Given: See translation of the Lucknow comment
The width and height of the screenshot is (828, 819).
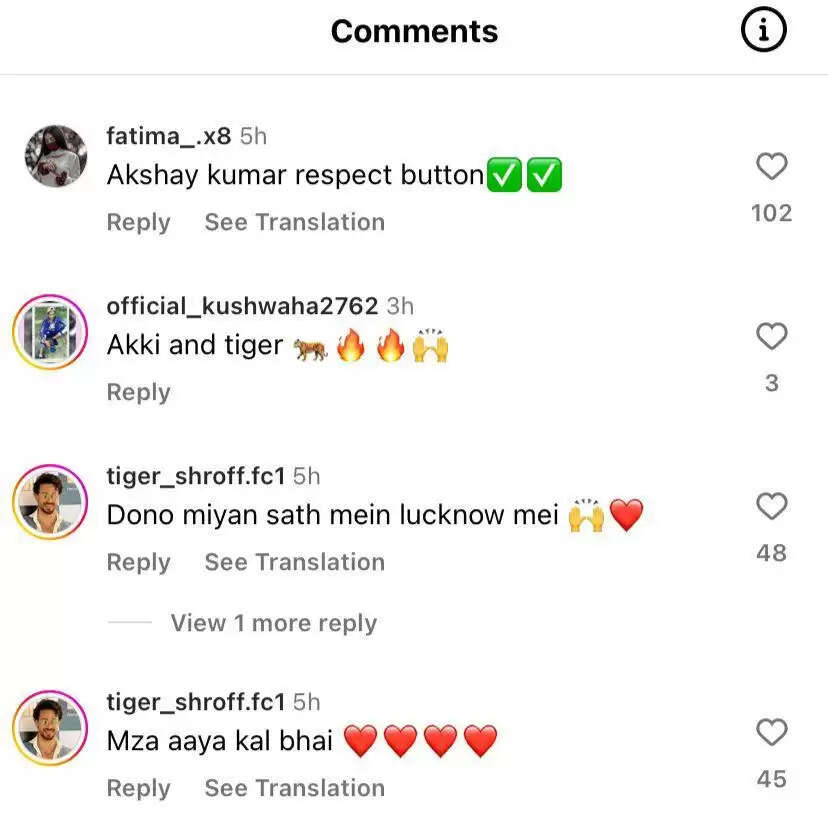Looking at the screenshot, I should click(294, 562).
